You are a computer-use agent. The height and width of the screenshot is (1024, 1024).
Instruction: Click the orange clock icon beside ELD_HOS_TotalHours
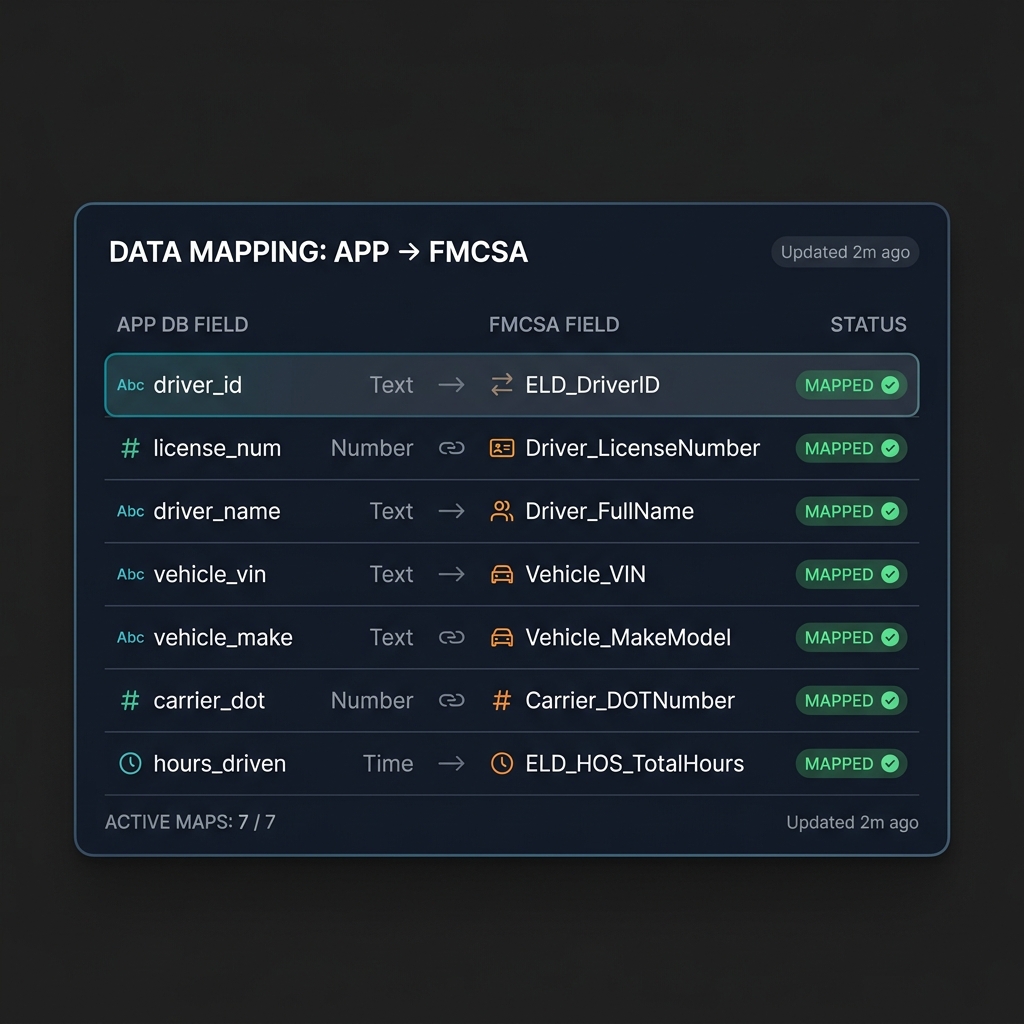click(502, 763)
